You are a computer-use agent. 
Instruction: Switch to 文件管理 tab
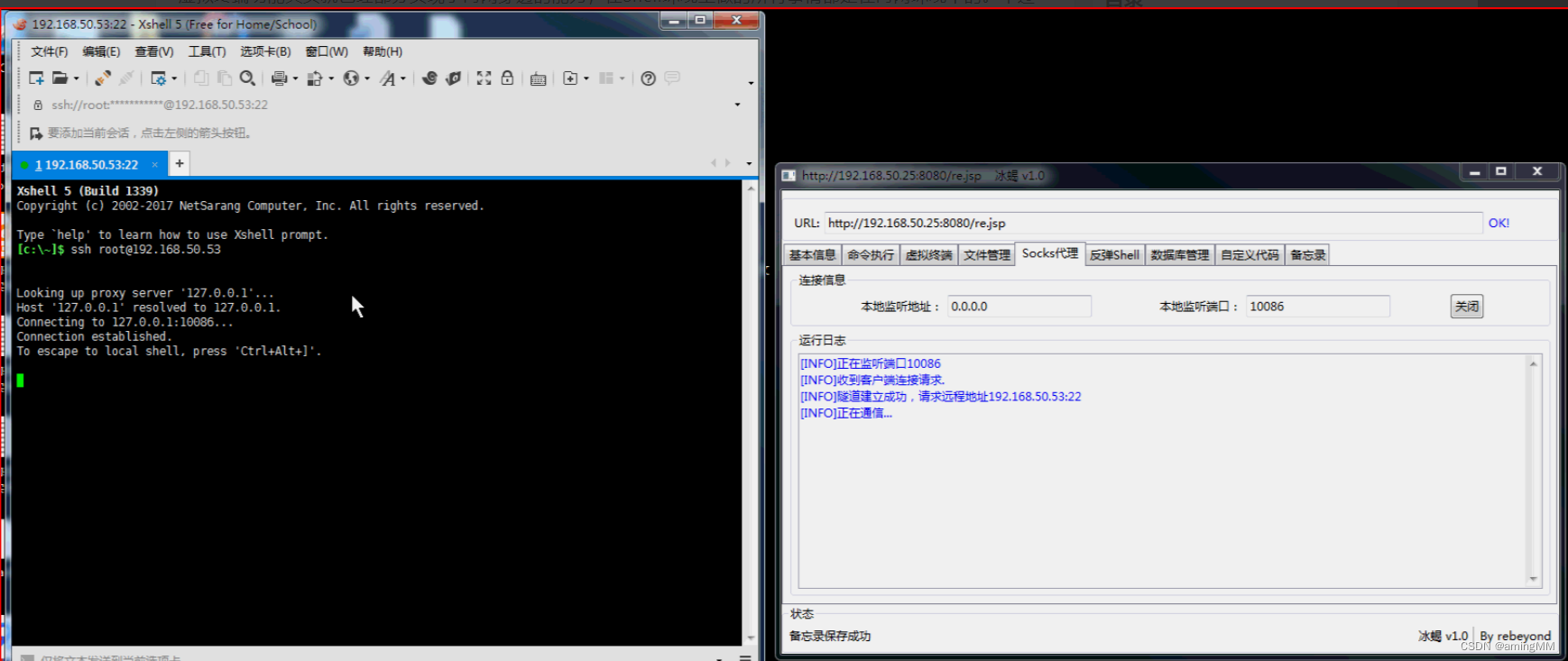(986, 255)
